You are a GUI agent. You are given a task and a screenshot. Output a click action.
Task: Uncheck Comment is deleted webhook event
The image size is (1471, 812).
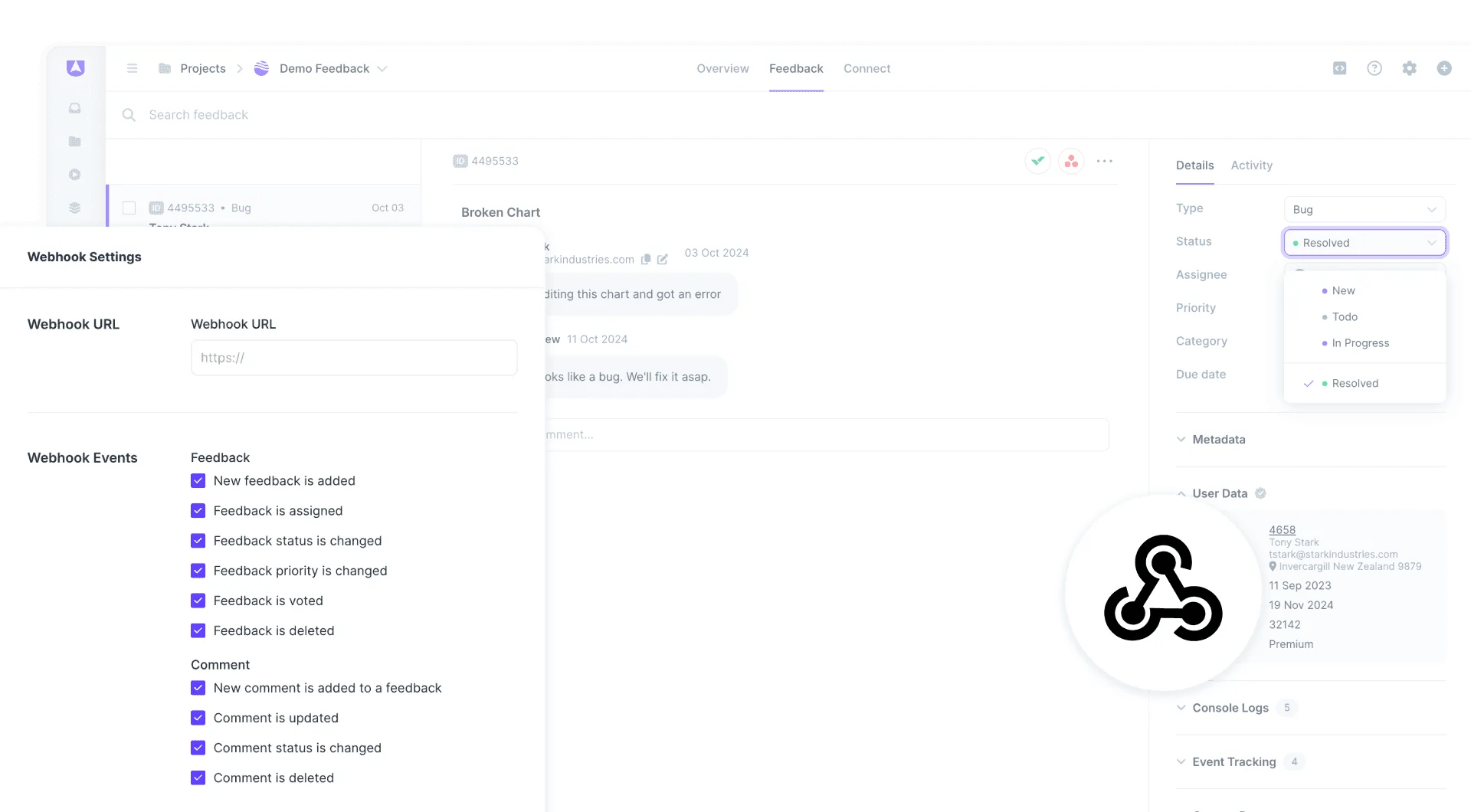tap(198, 778)
